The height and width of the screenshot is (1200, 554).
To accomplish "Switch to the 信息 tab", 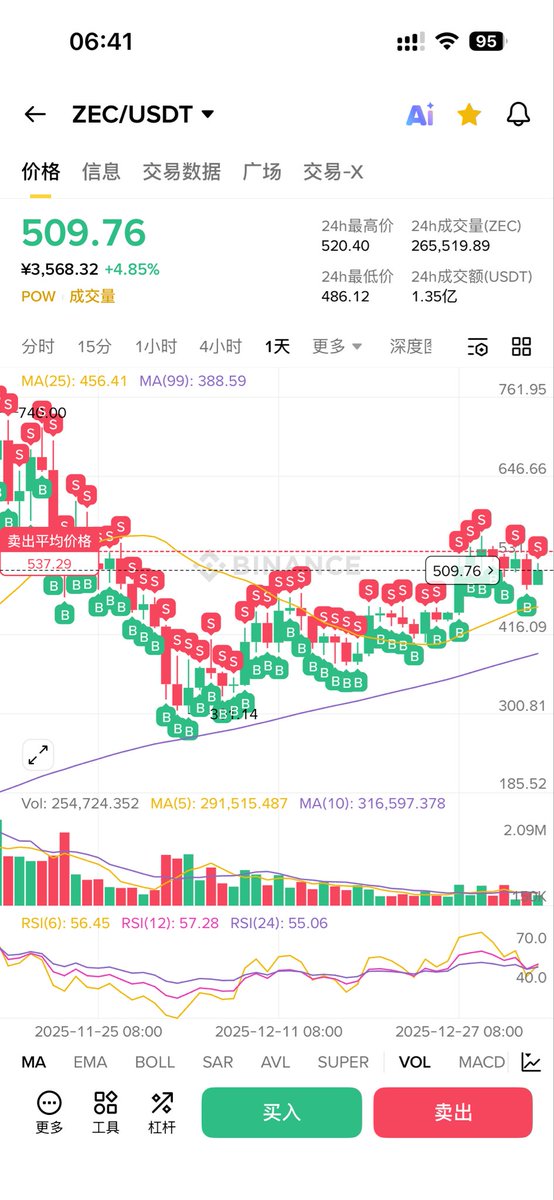I will (101, 172).
